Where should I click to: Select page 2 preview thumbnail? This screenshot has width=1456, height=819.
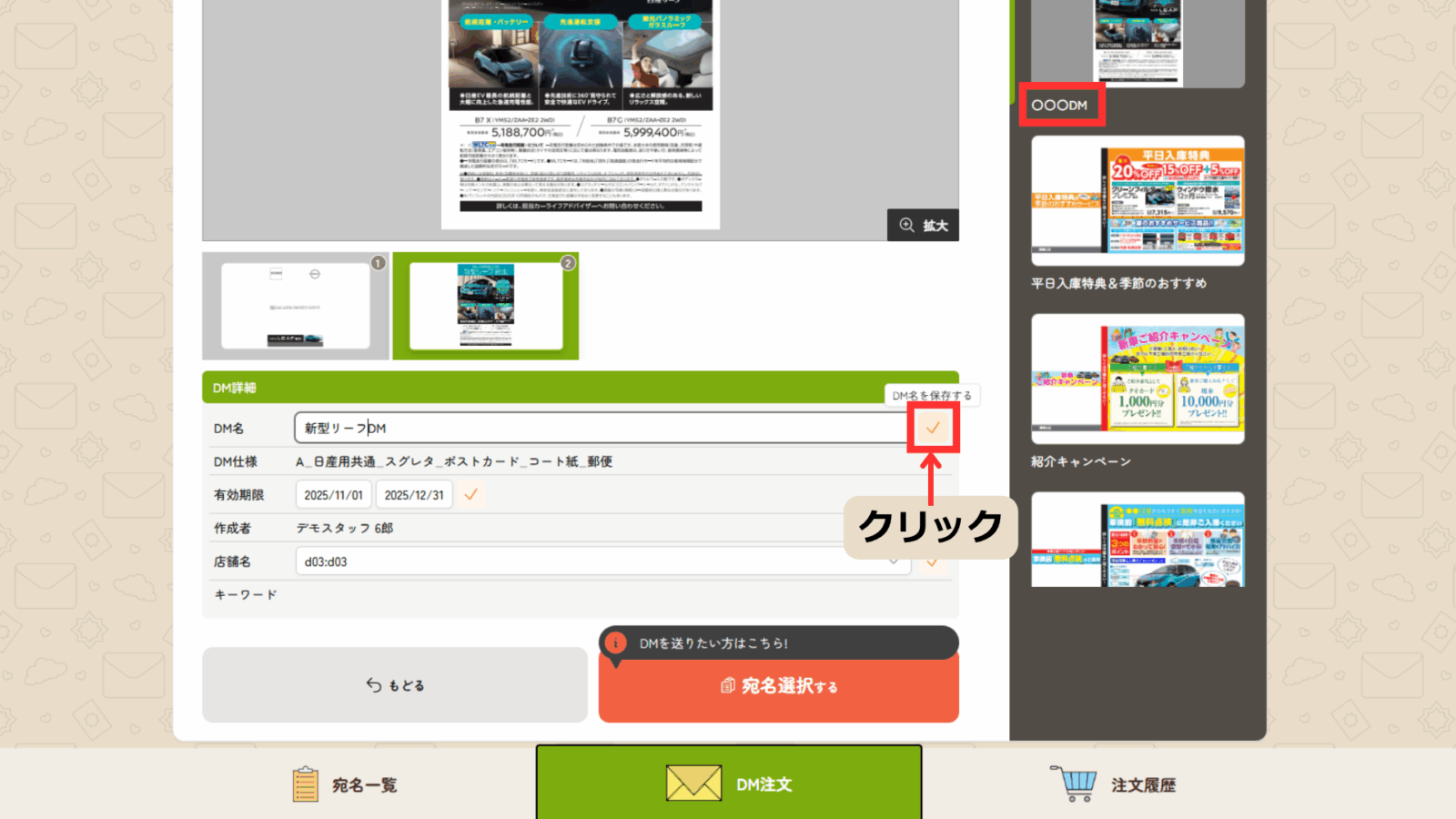point(486,306)
